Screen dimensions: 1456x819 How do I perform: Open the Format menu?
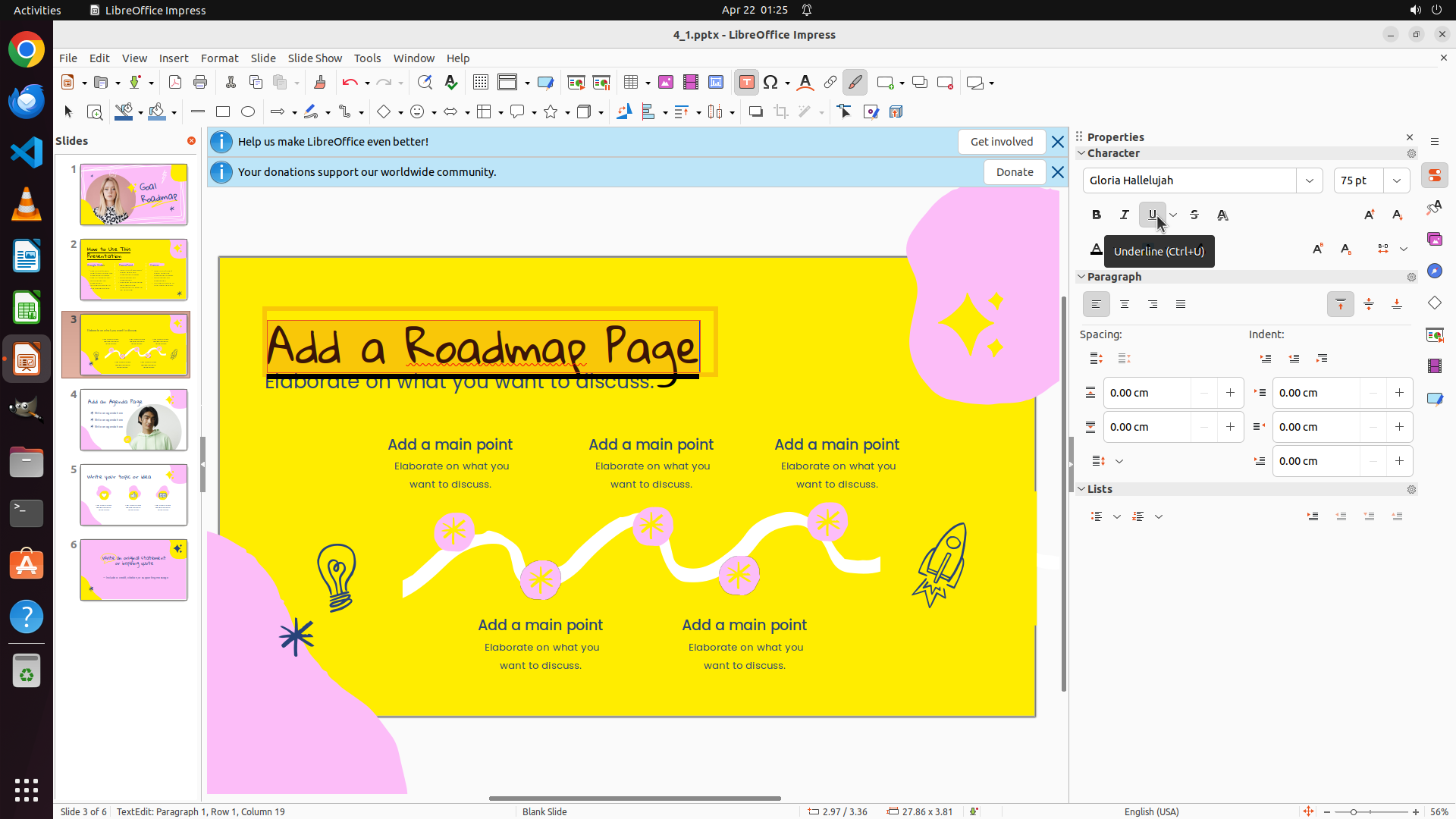219,58
